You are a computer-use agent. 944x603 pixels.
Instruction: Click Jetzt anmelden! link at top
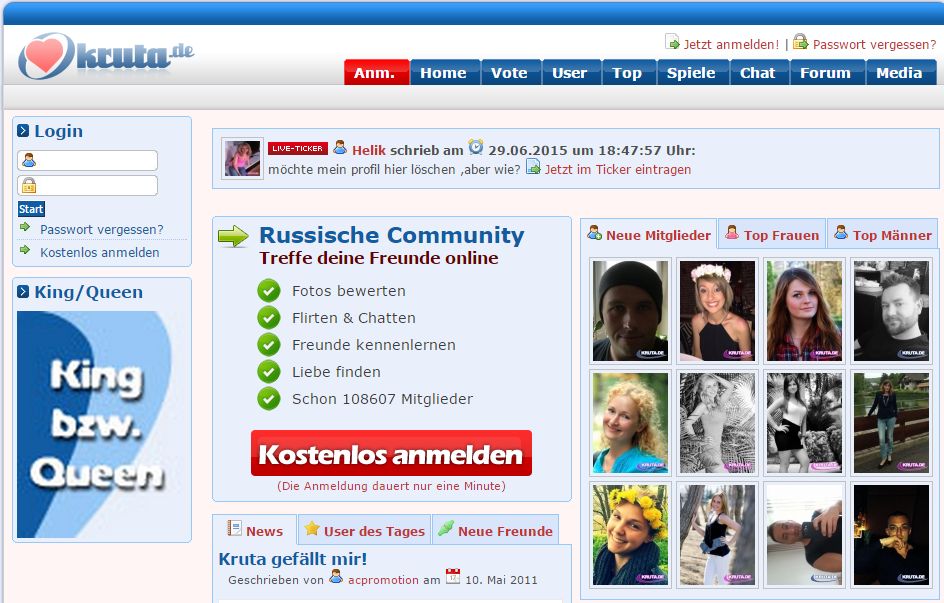tap(731, 45)
